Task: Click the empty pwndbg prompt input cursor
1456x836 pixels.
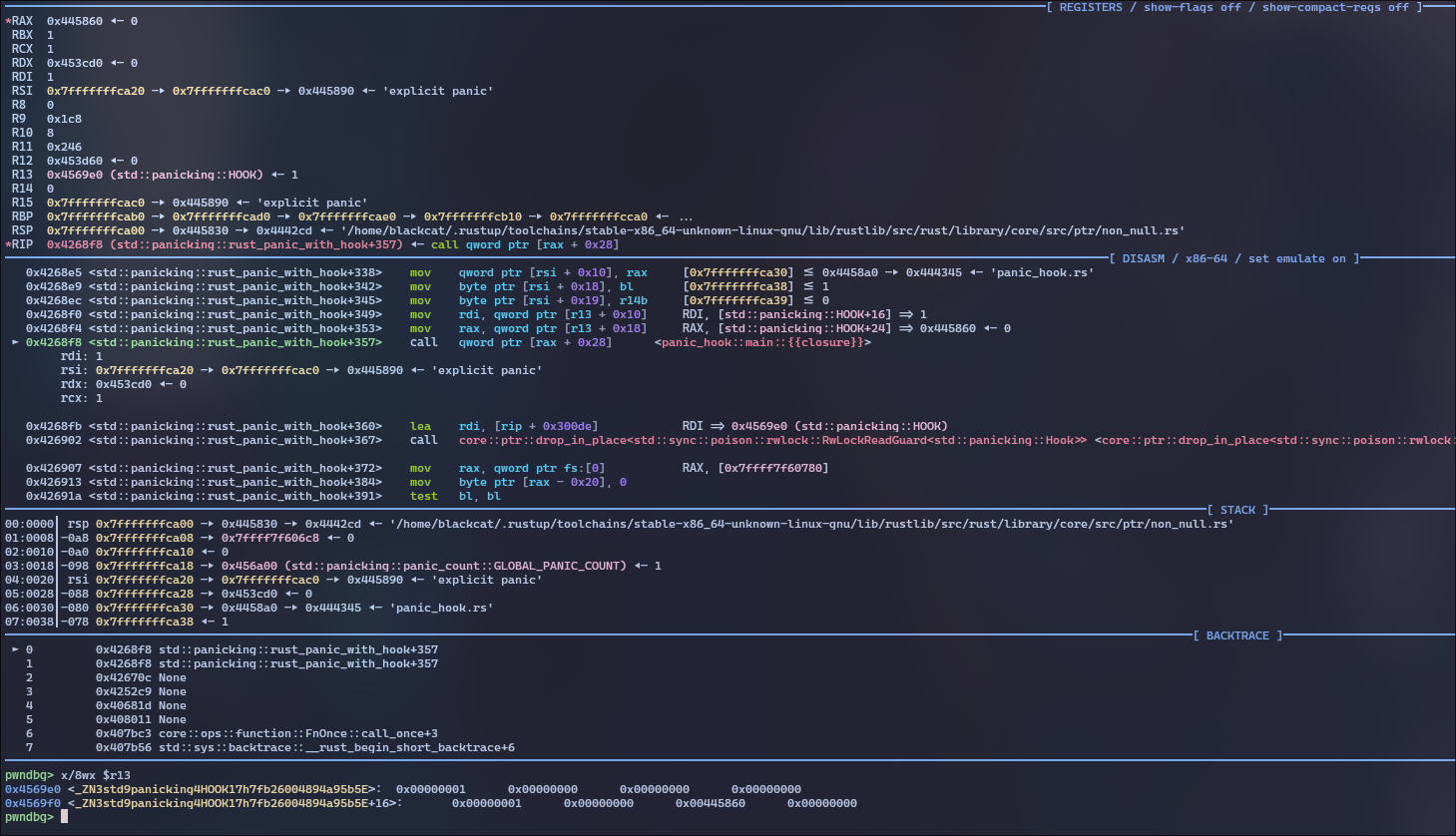Action: [64, 817]
